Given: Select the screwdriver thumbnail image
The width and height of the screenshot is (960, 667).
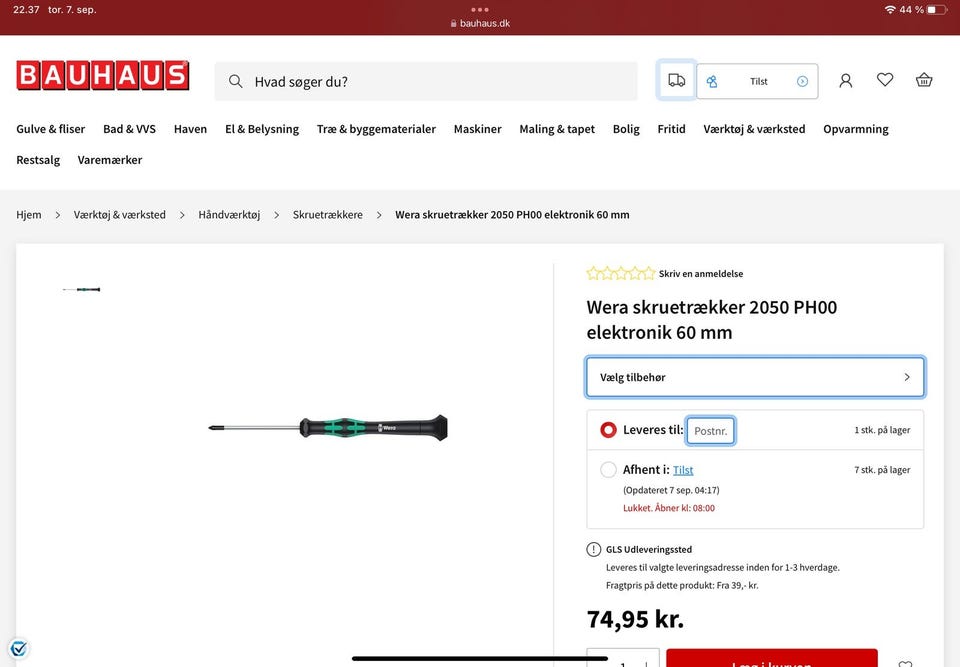Looking at the screenshot, I should pyautogui.click(x=81, y=289).
